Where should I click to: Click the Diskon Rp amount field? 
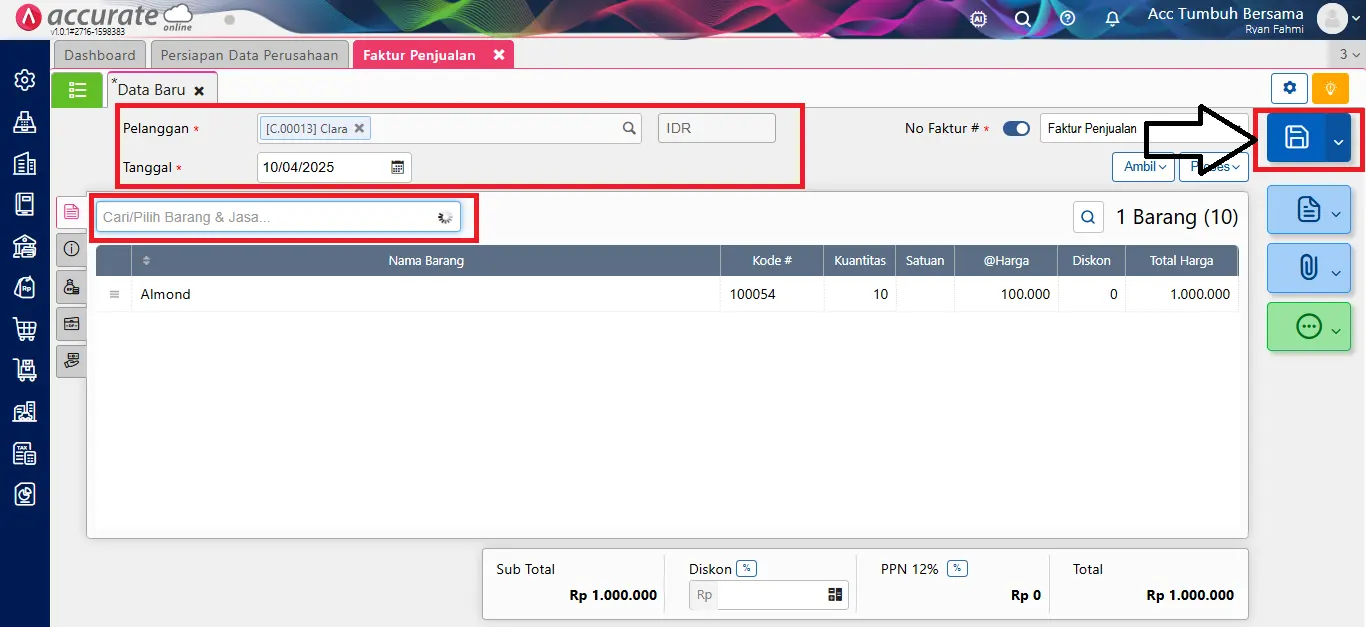(771, 595)
